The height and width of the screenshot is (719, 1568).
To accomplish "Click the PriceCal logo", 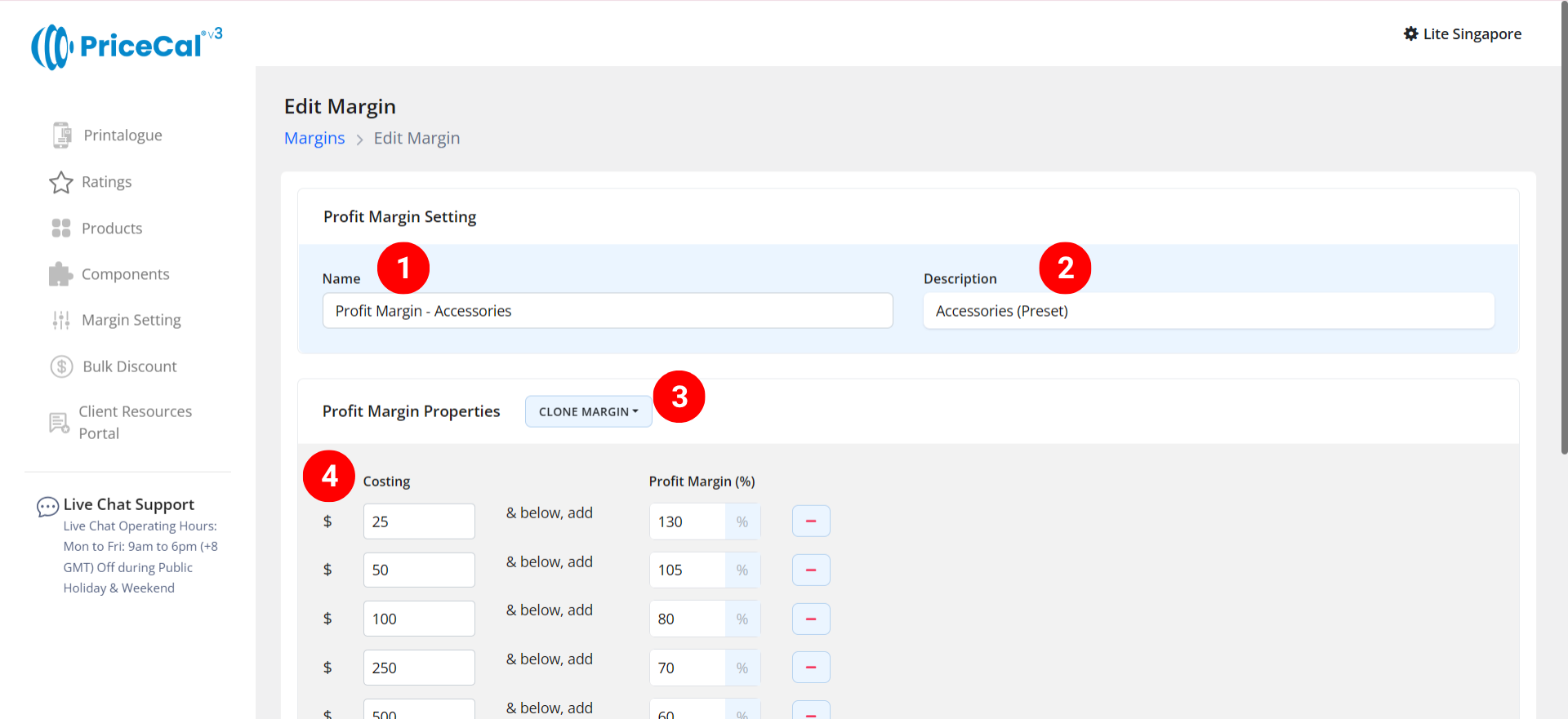I will (127, 47).
